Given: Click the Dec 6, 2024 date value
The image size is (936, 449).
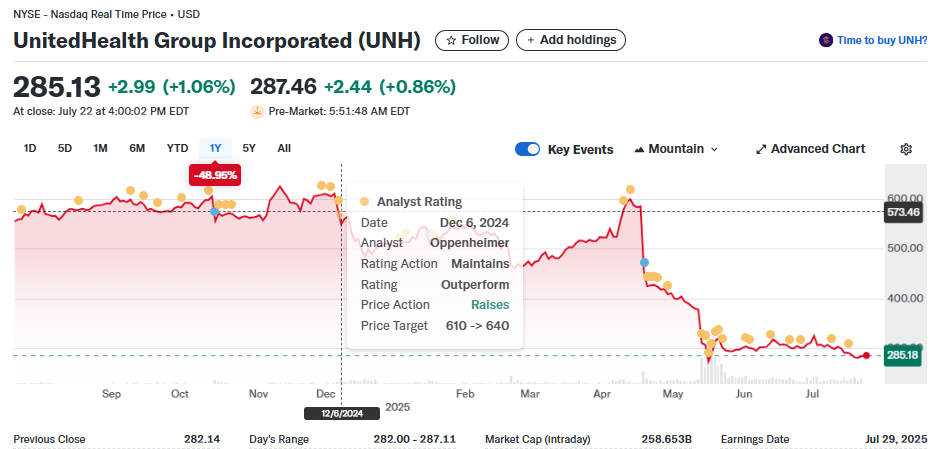Looking at the screenshot, I should [475, 223].
